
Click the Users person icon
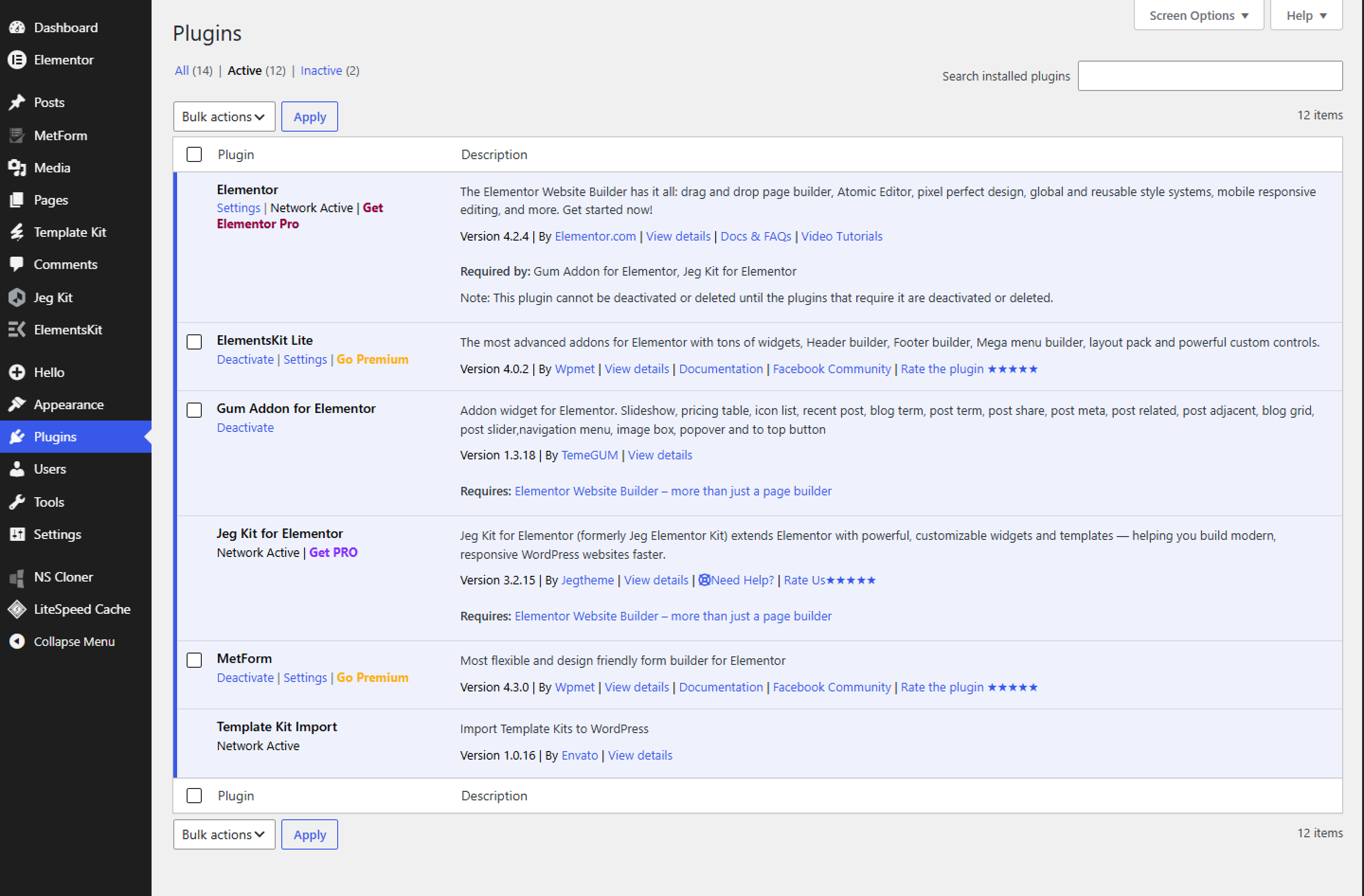point(17,469)
